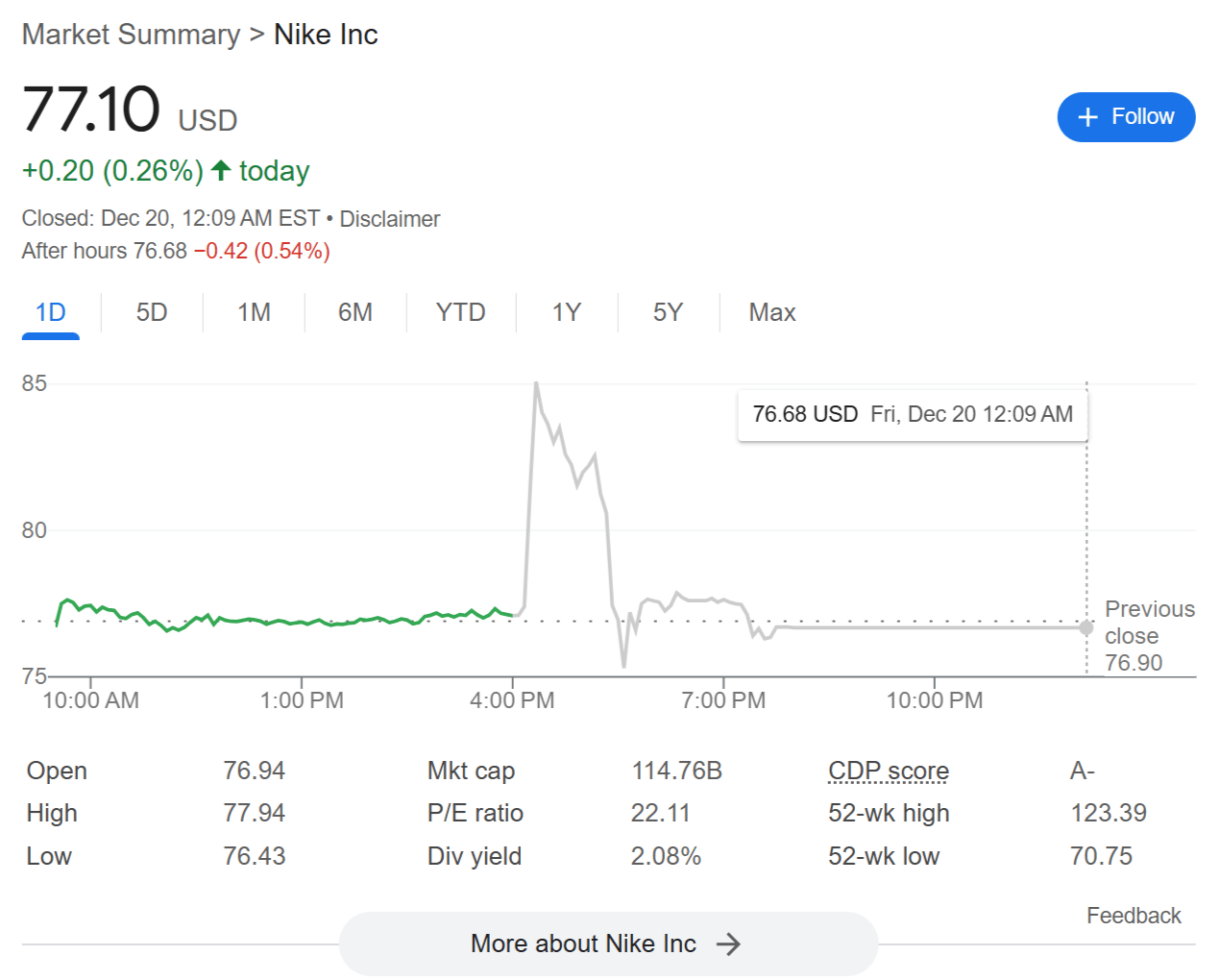Show the YTD chart range
The width and height of the screenshot is (1220, 980).
(461, 313)
